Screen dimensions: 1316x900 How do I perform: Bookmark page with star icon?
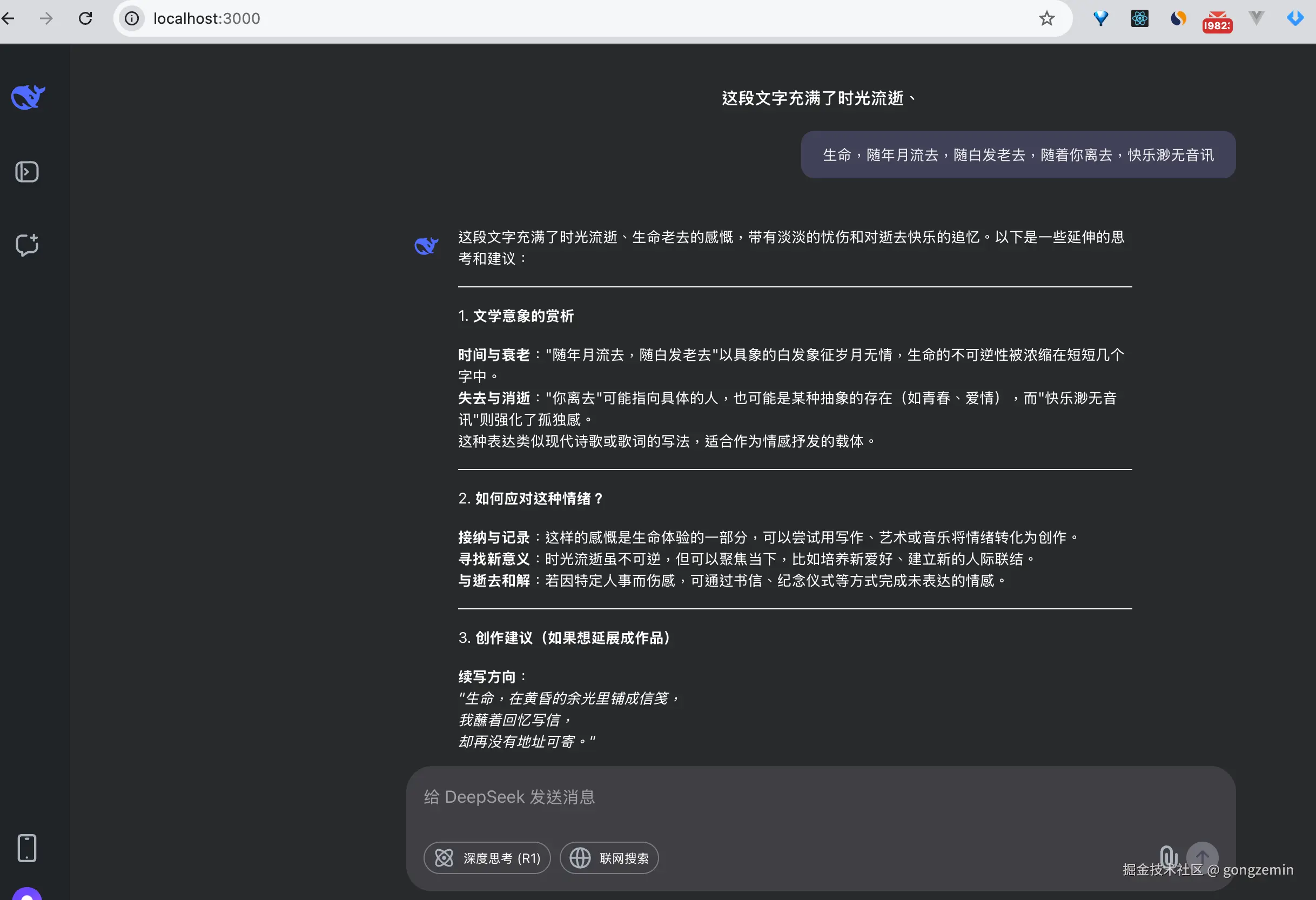[x=1046, y=19]
